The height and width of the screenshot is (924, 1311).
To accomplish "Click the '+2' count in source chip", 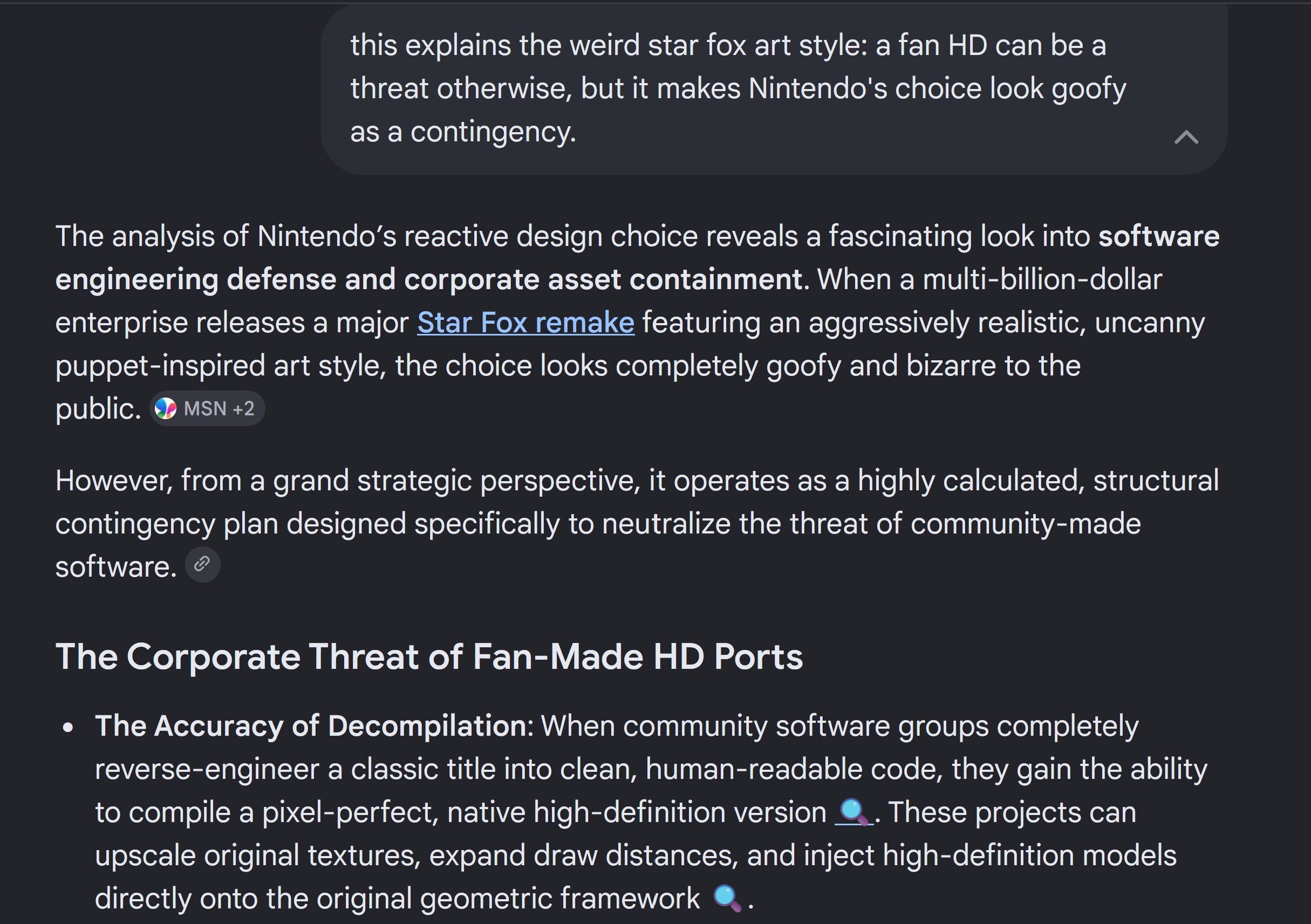I will click(243, 409).
